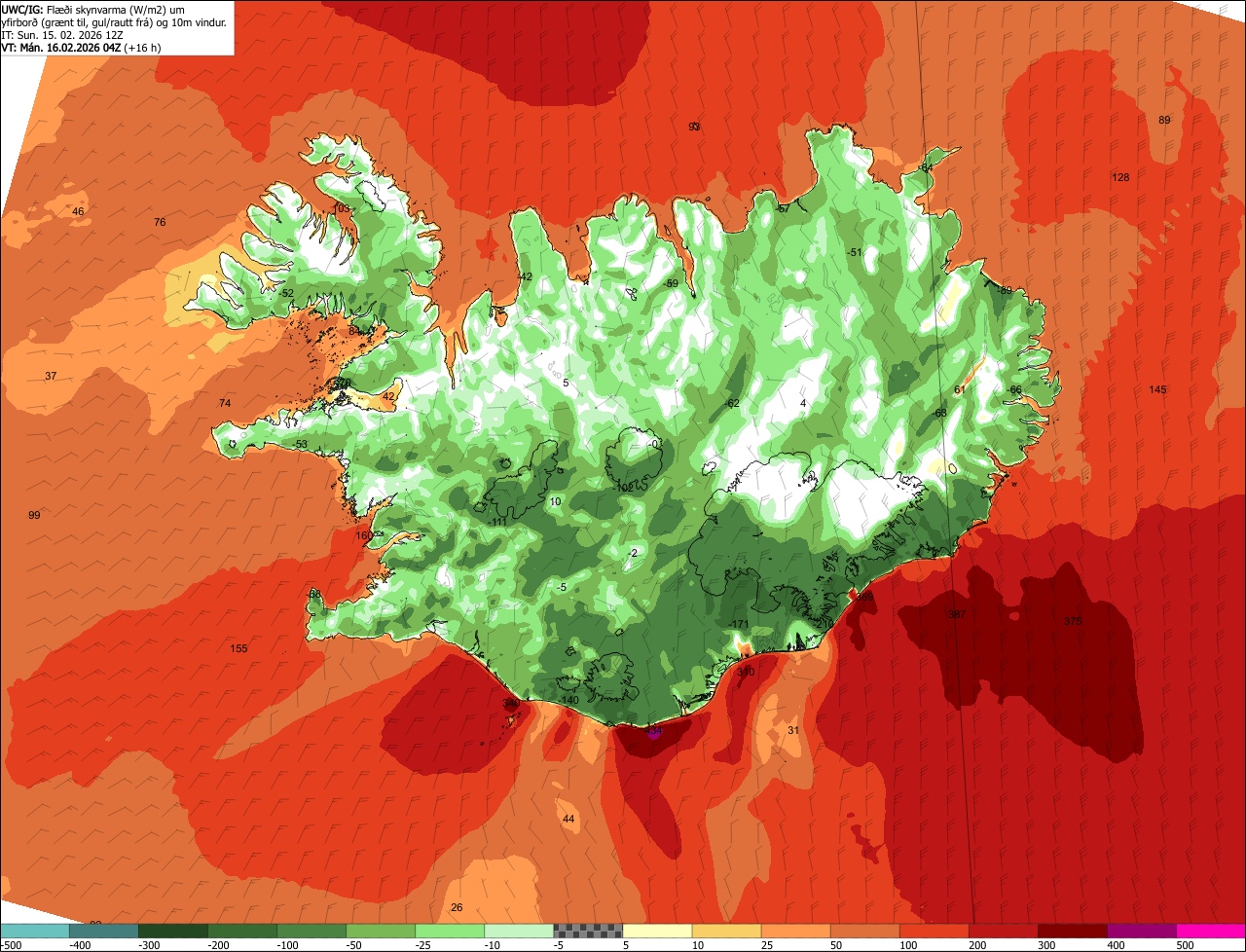The image size is (1246, 952).
Task: Click the '44' value south of Iceland
Action: (568, 819)
